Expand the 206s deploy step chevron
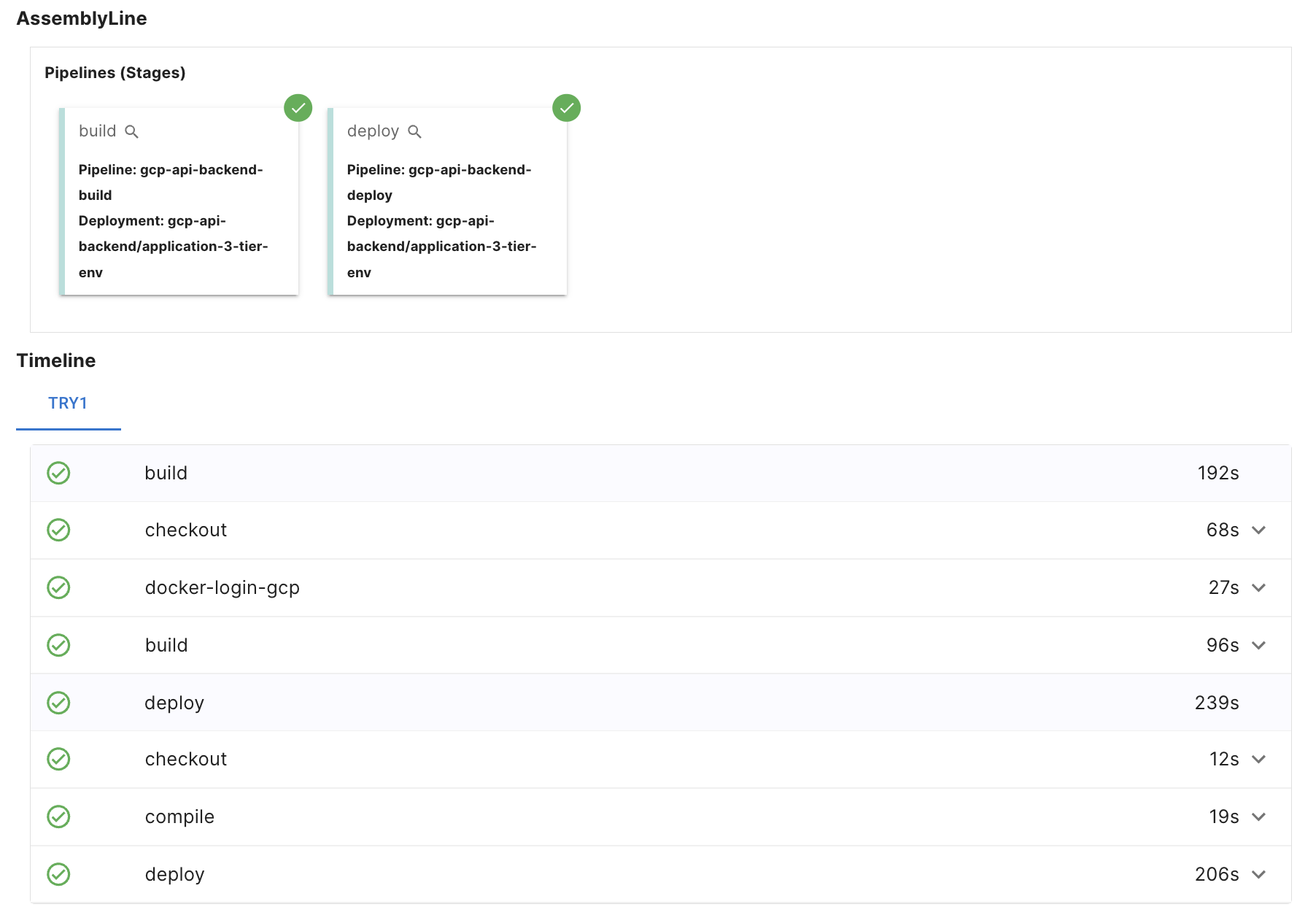1316x915 pixels. [1258, 875]
